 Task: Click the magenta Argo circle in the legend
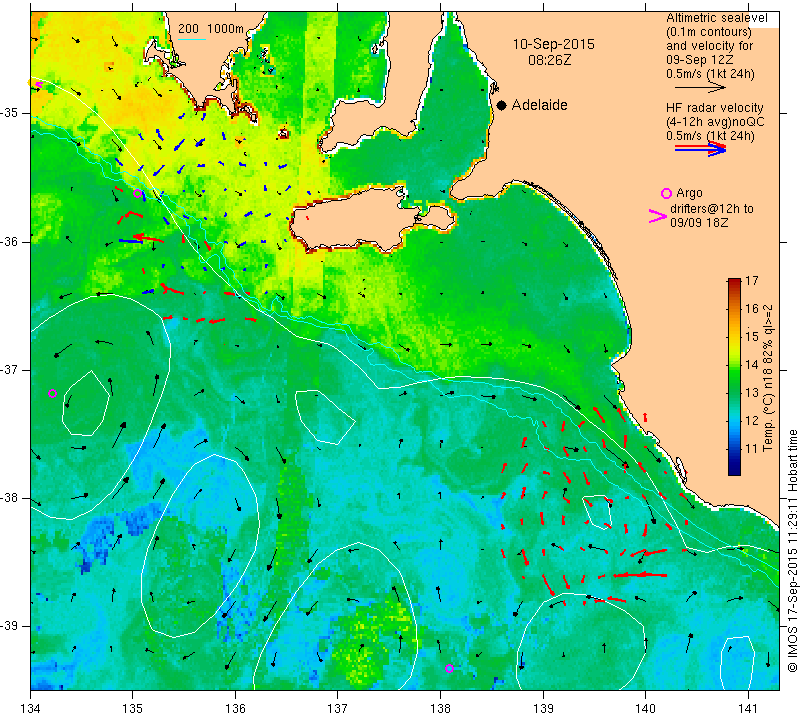(666, 193)
